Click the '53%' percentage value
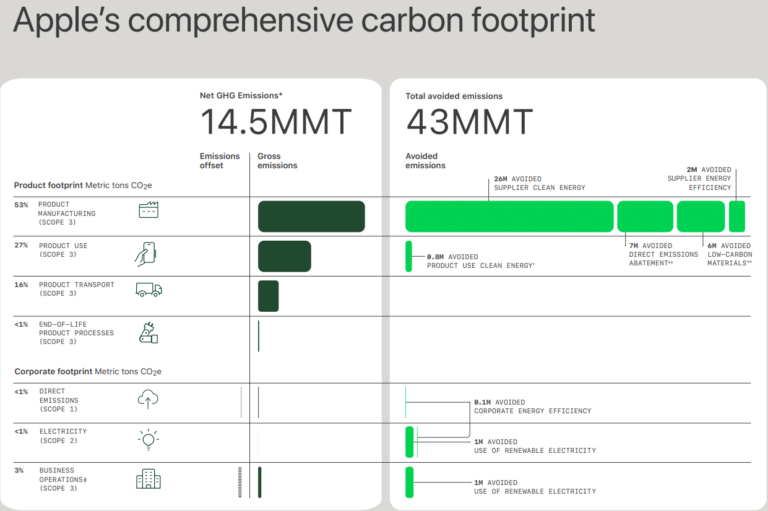This screenshot has width=768, height=511. point(21,205)
